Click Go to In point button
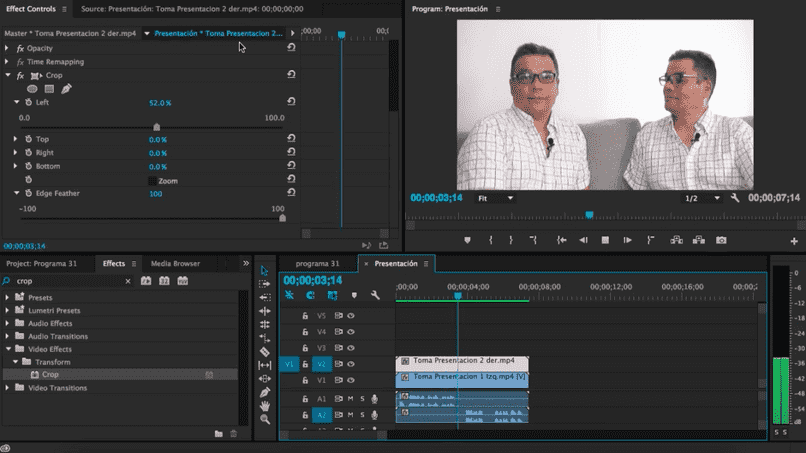This screenshot has height=453, width=806. pos(561,240)
